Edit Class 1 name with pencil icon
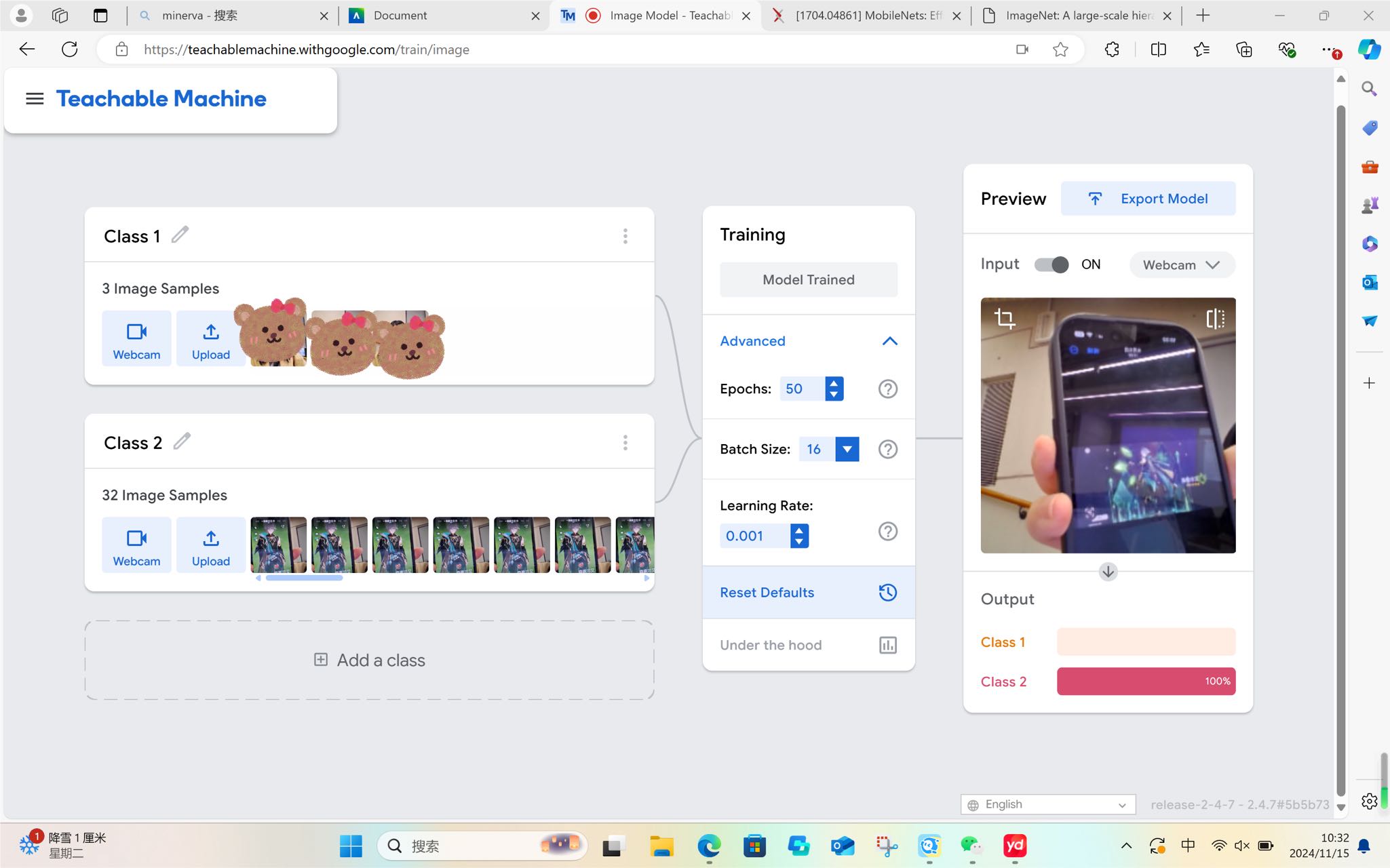Screen dimensions: 1390x868 180,235
